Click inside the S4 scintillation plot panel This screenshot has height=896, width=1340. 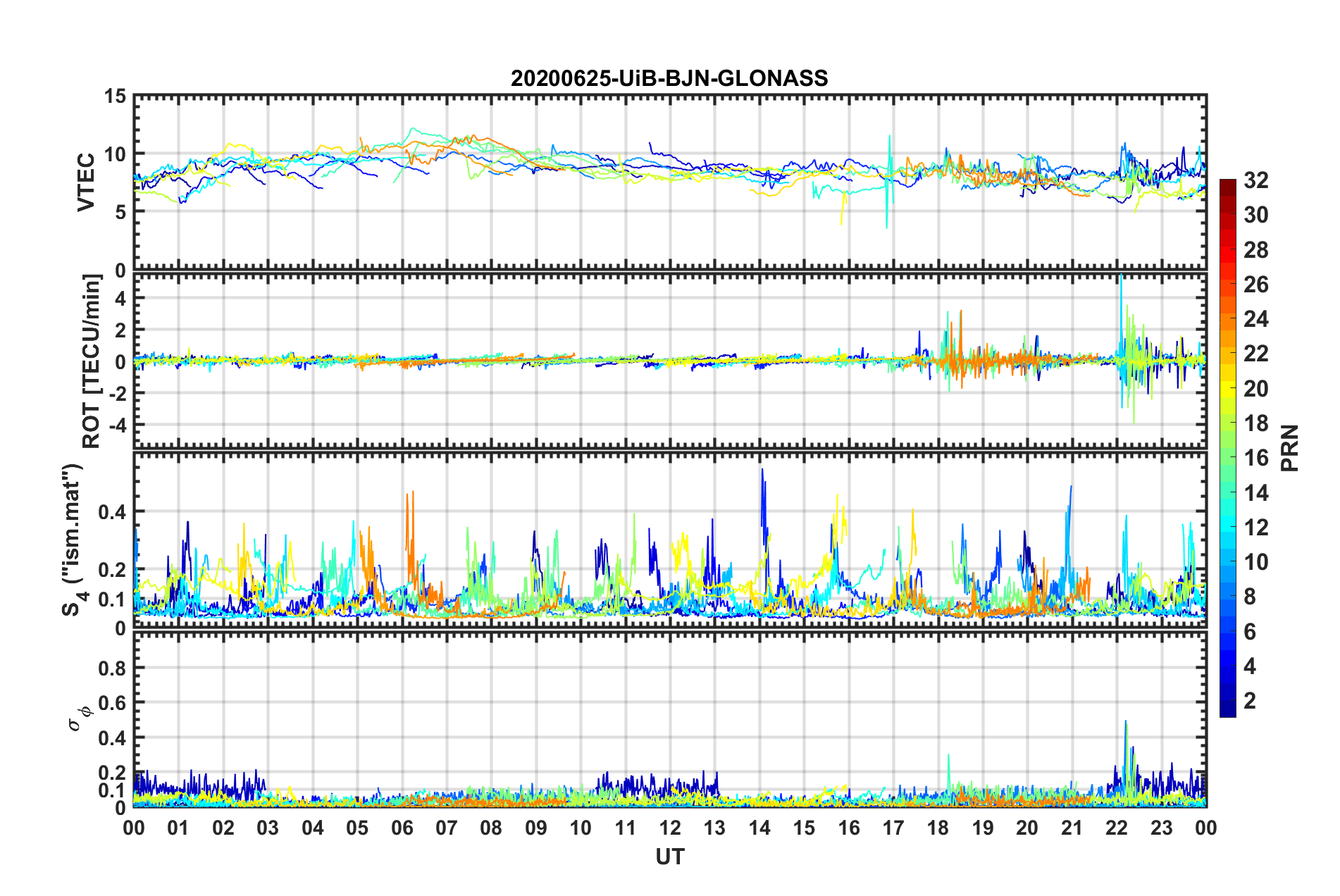click(670, 540)
